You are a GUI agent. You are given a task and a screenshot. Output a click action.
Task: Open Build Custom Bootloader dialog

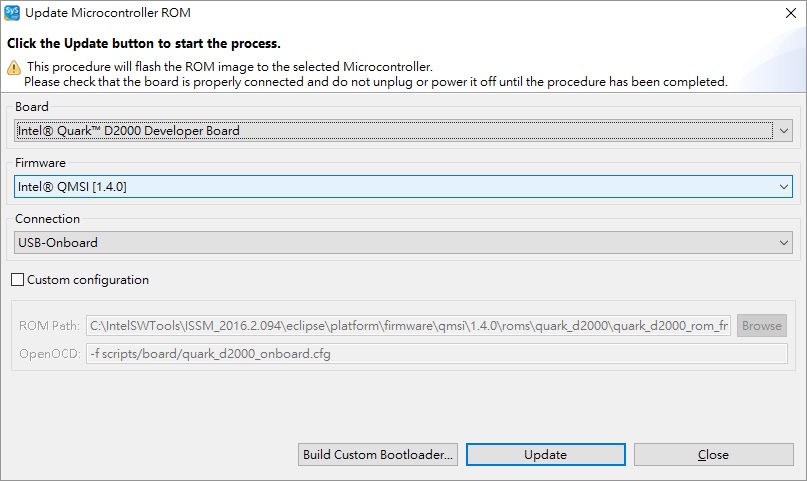point(378,455)
